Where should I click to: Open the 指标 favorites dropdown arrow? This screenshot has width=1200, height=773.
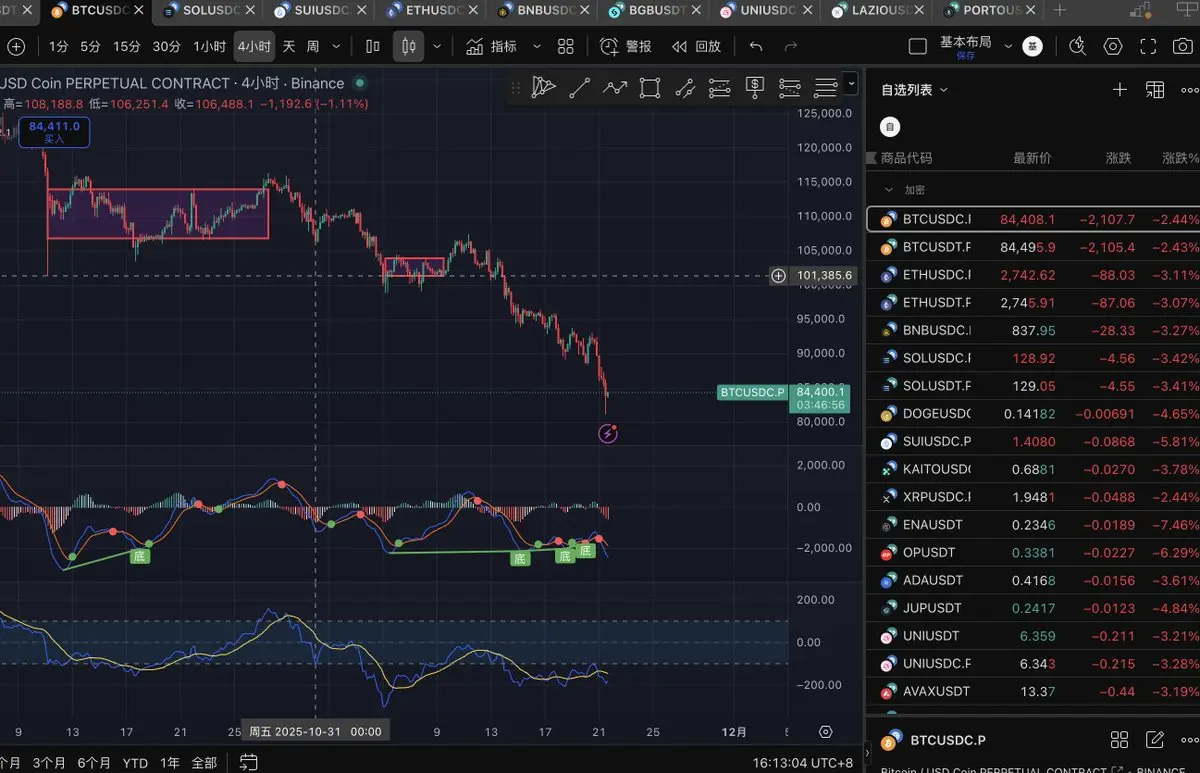coord(537,46)
